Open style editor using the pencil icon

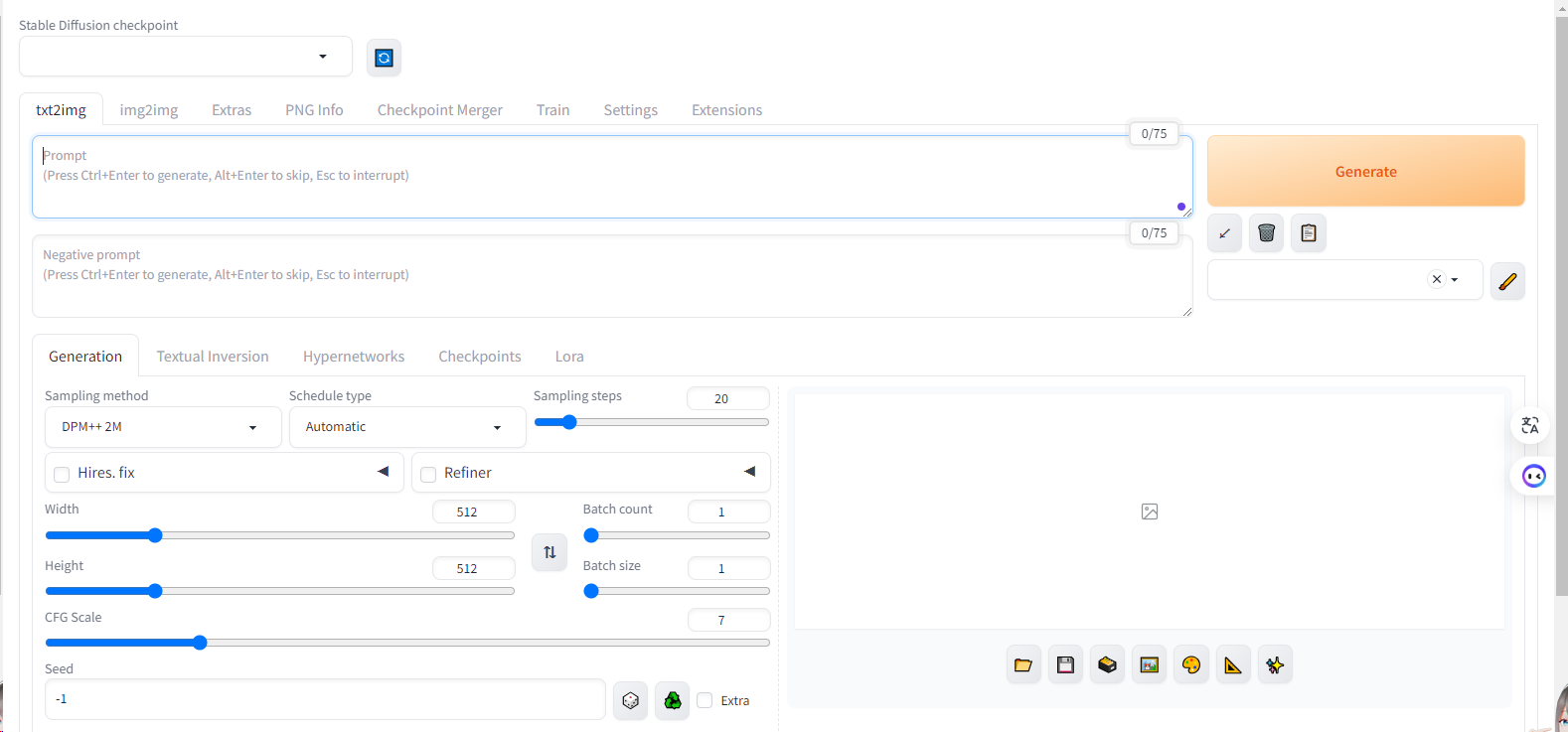(x=1507, y=281)
